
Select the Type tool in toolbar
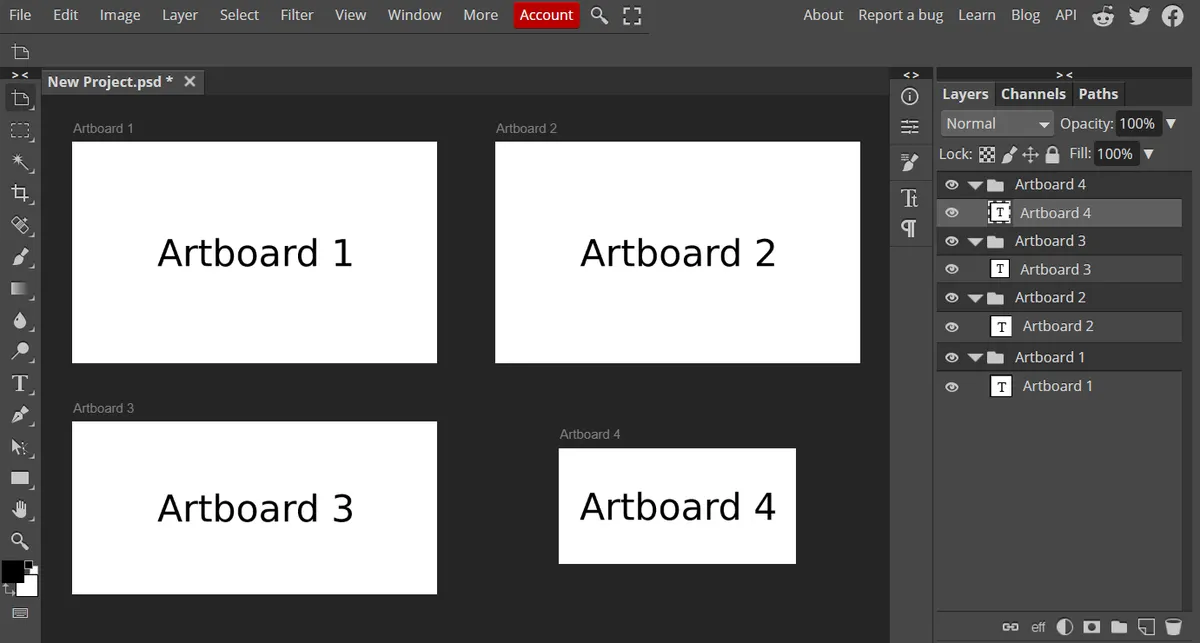pos(20,384)
